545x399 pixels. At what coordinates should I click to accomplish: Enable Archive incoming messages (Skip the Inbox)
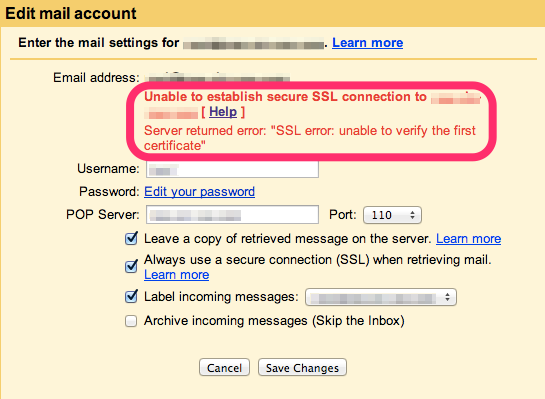click(131, 321)
